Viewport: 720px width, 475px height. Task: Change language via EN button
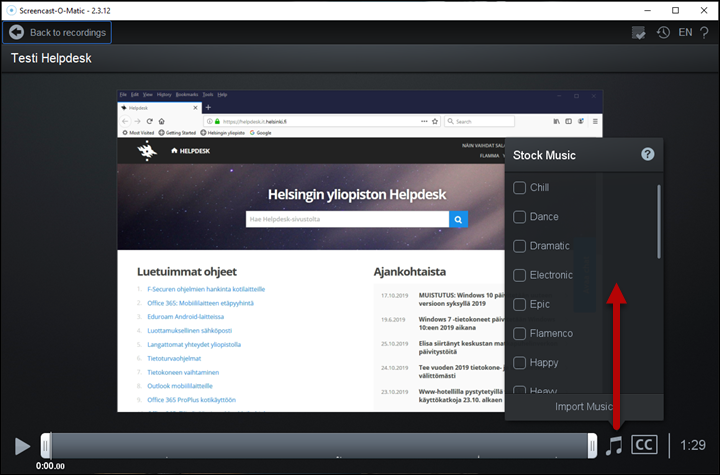[x=685, y=33]
